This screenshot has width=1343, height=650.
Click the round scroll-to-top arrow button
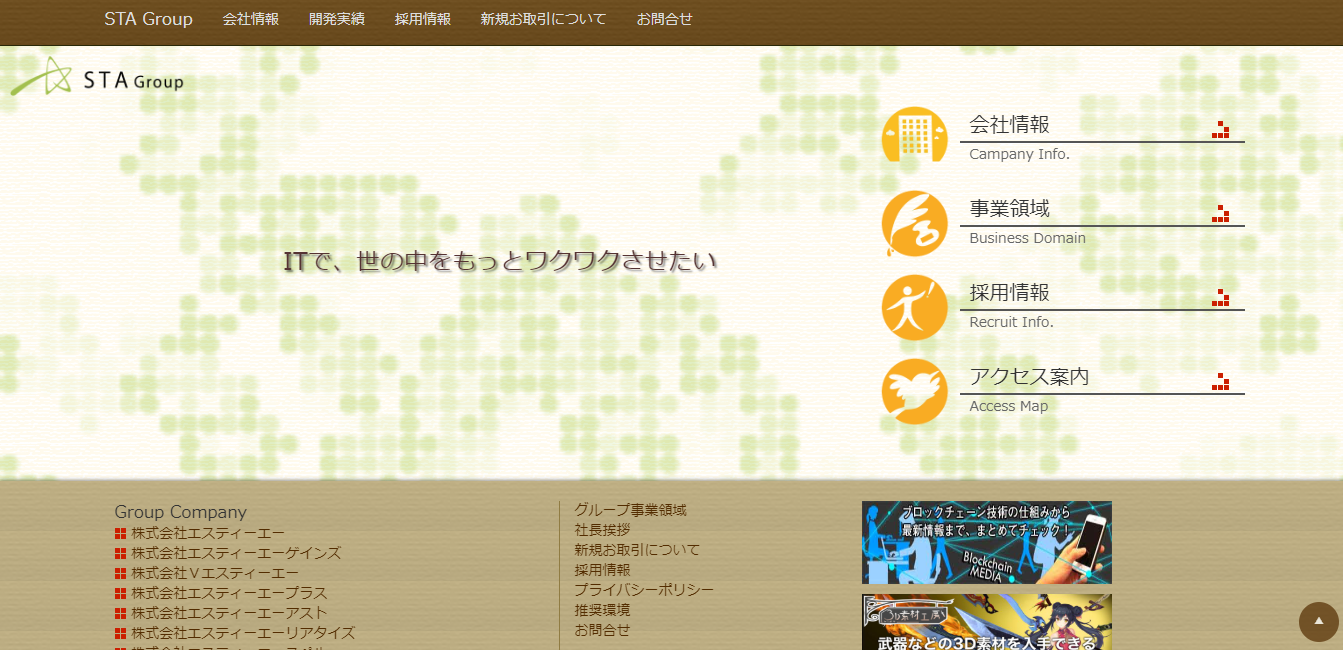(x=1318, y=621)
